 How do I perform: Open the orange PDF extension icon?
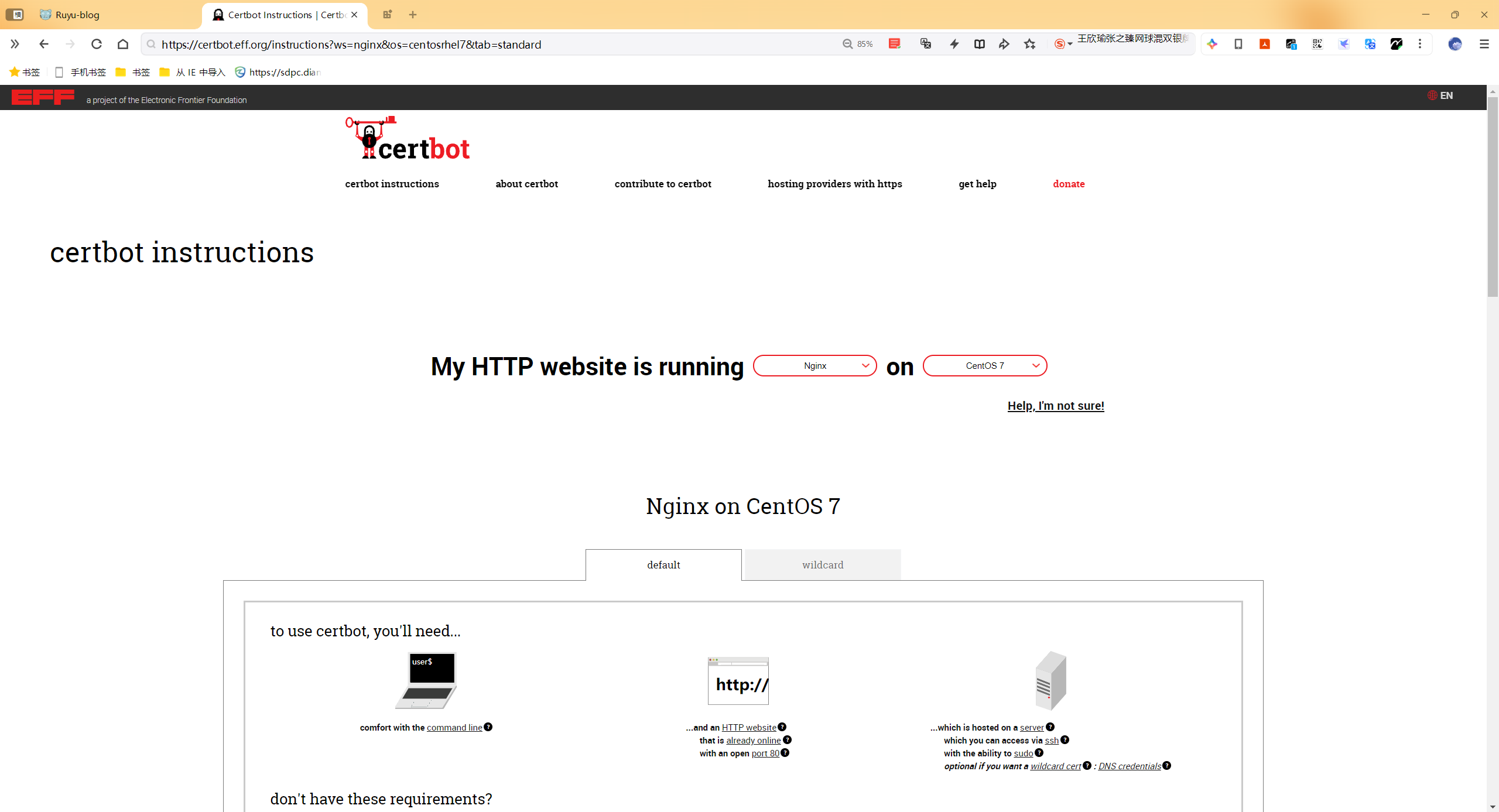point(1265,44)
